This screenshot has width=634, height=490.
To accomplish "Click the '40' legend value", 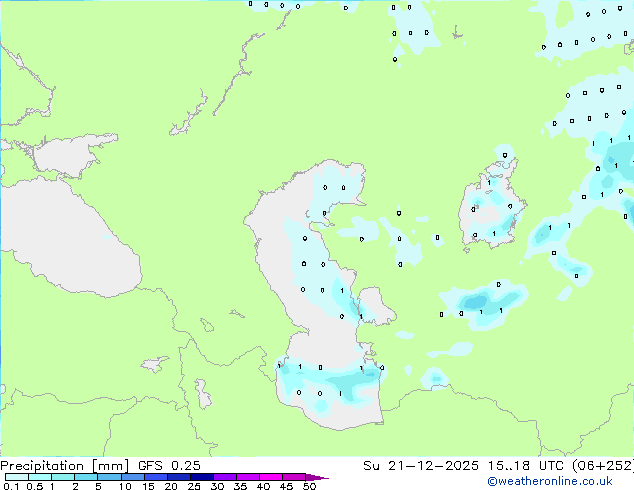I will [263, 486].
